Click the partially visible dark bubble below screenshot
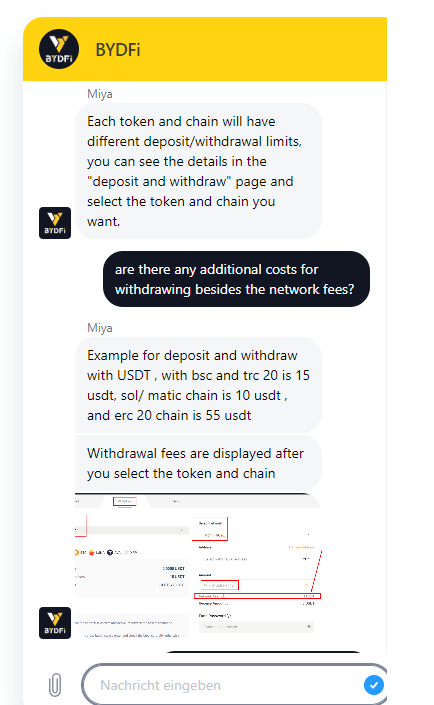Image resolution: width=434 pixels, height=705 pixels. pos(264,651)
